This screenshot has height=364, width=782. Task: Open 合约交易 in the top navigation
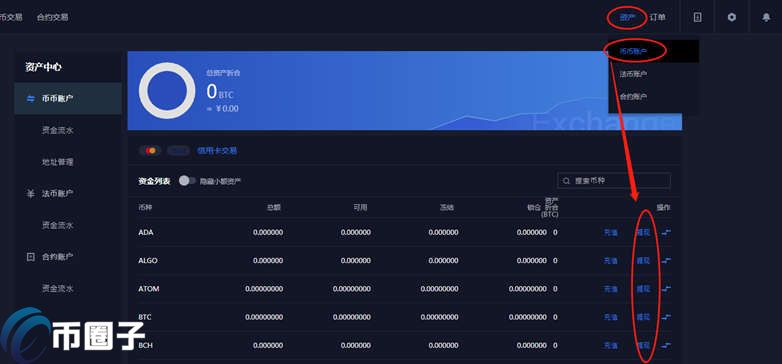coord(52,17)
